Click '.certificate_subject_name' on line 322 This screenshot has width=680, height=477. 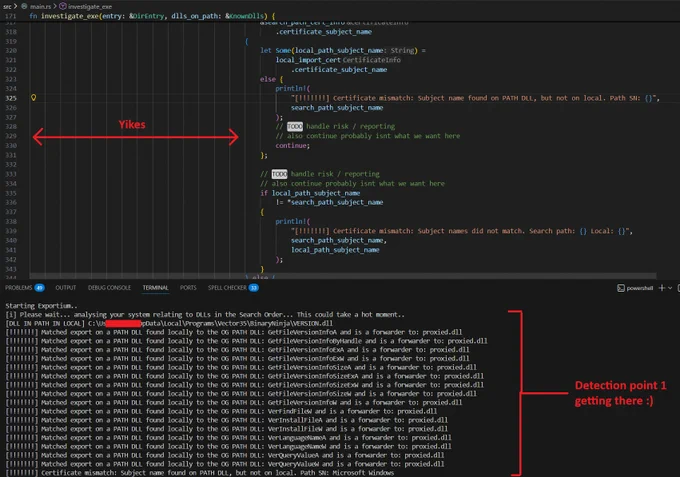pyautogui.click(x=339, y=69)
